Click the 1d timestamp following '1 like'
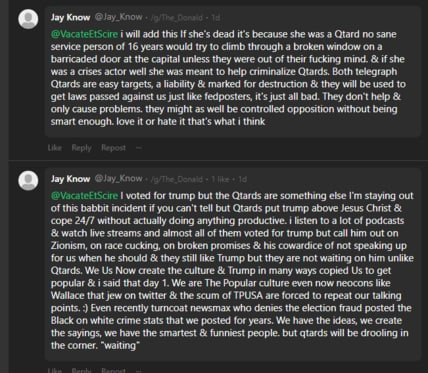Screen dimensions: 428x373 (242, 179)
